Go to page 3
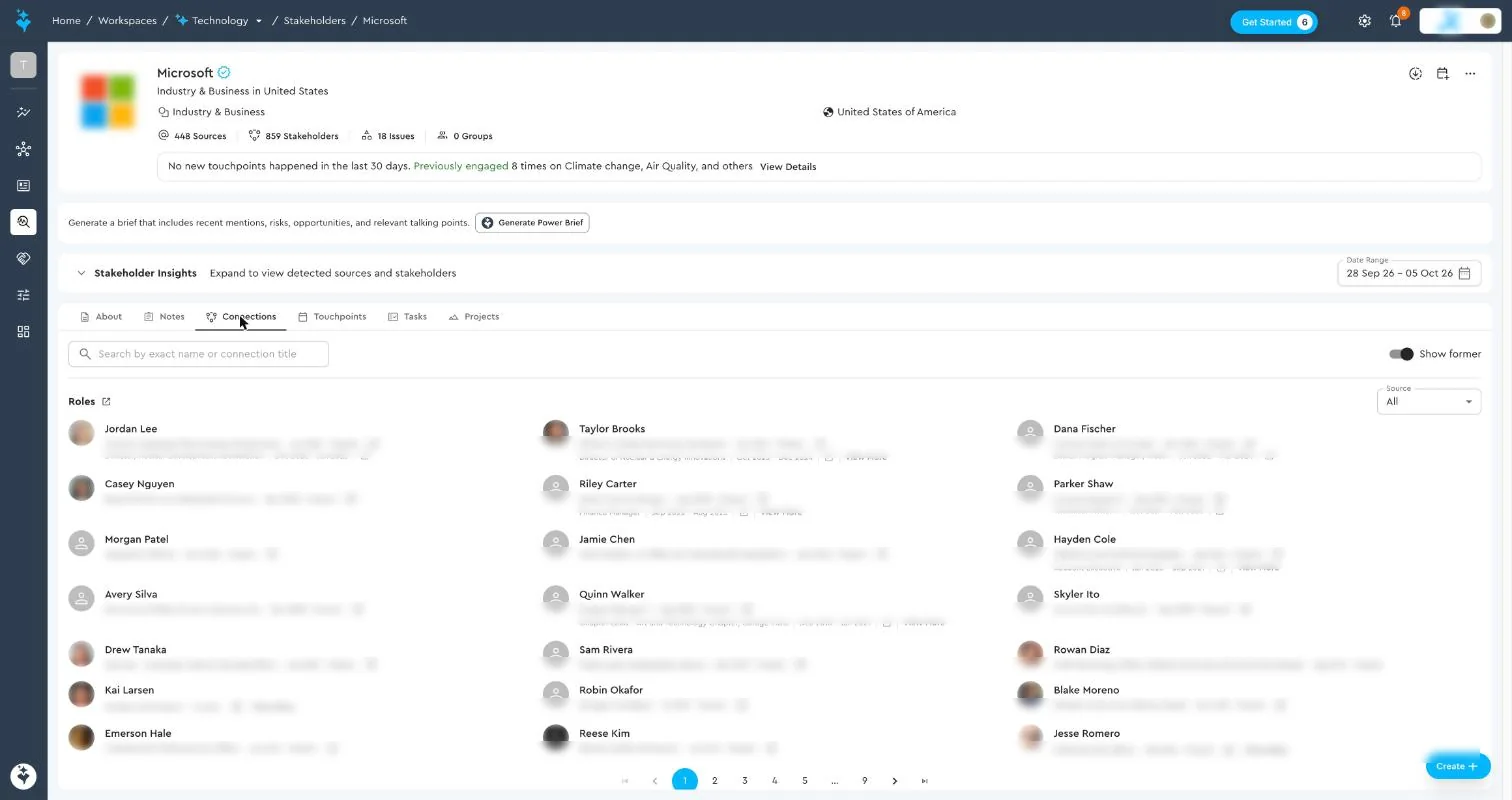Viewport: 1512px width, 800px height. pyautogui.click(x=744, y=781)
